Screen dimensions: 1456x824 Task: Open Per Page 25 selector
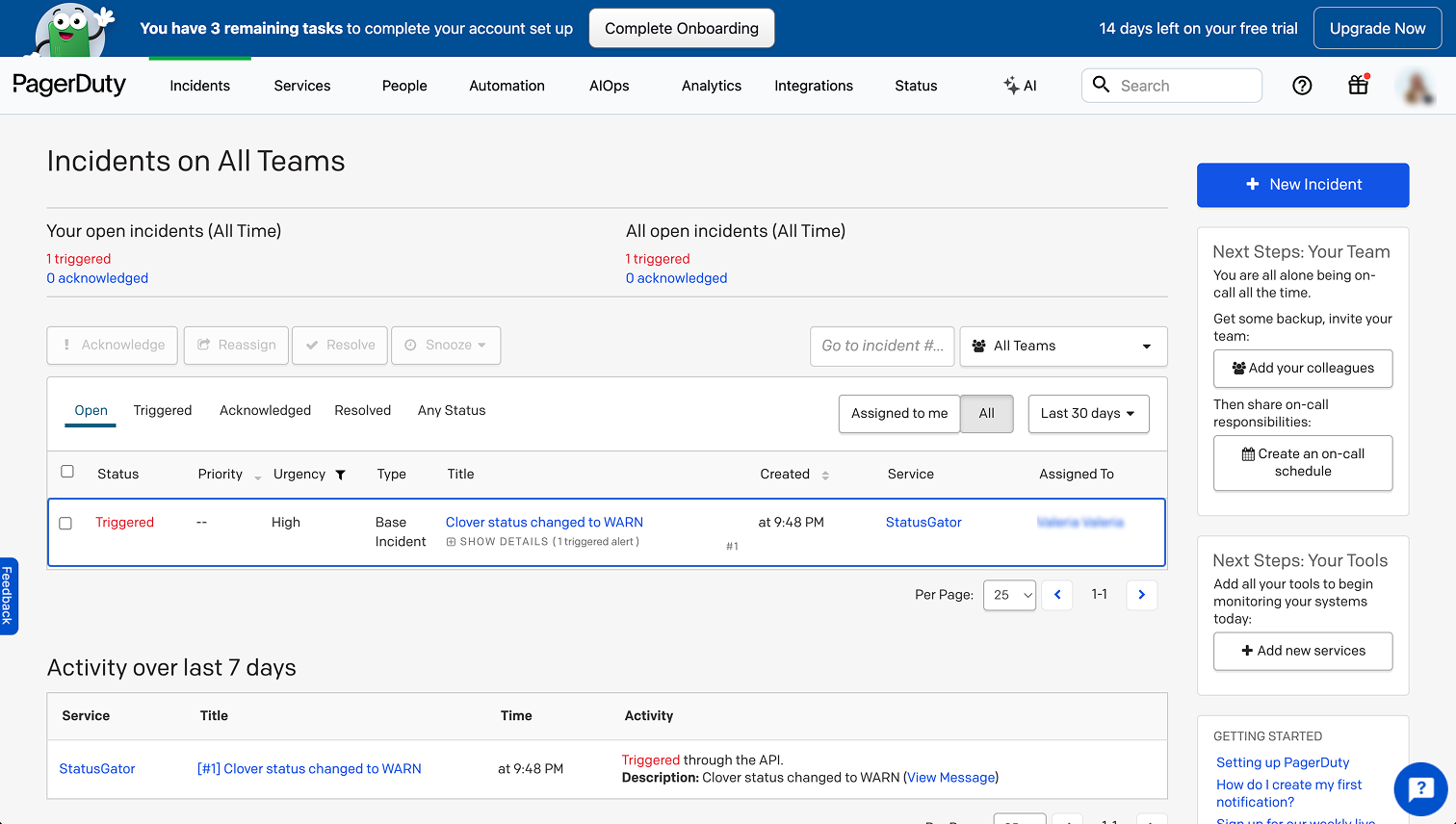[1009, 595]
